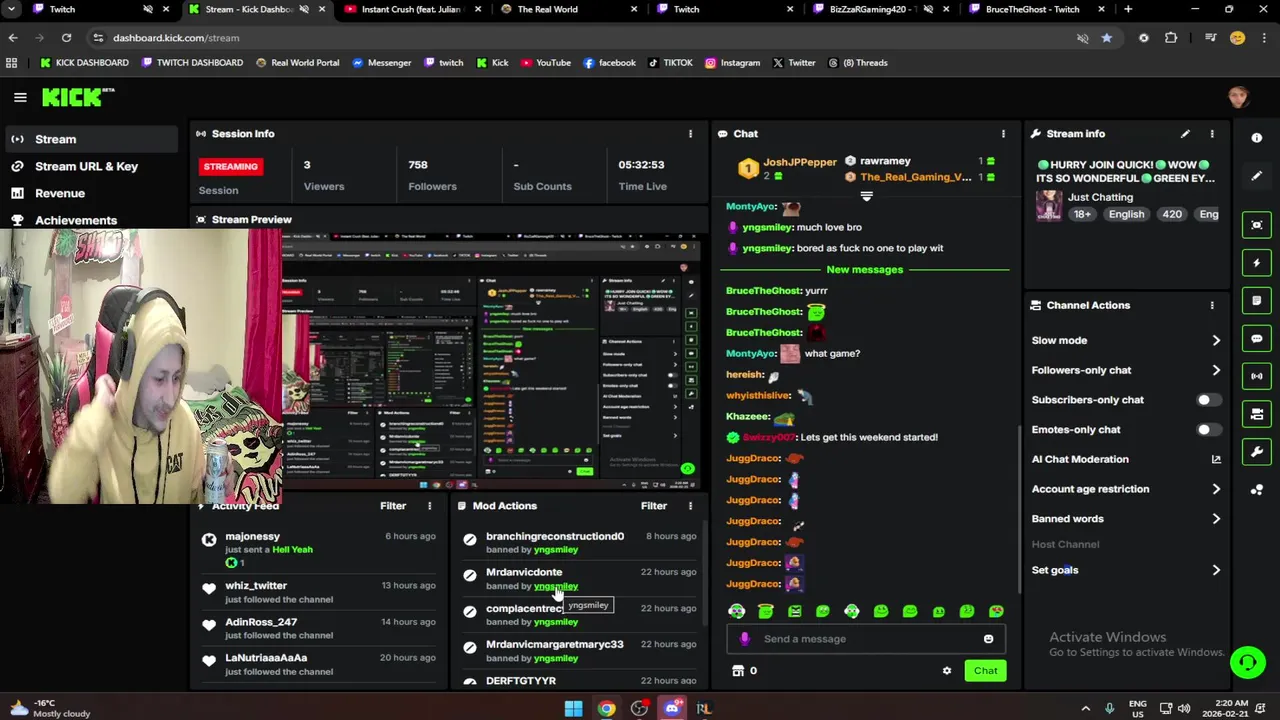Image resolution: width=1280 pixels, height=720 pixels.
Task: Click the stream preview thumbnail
Action: [490, 360]
